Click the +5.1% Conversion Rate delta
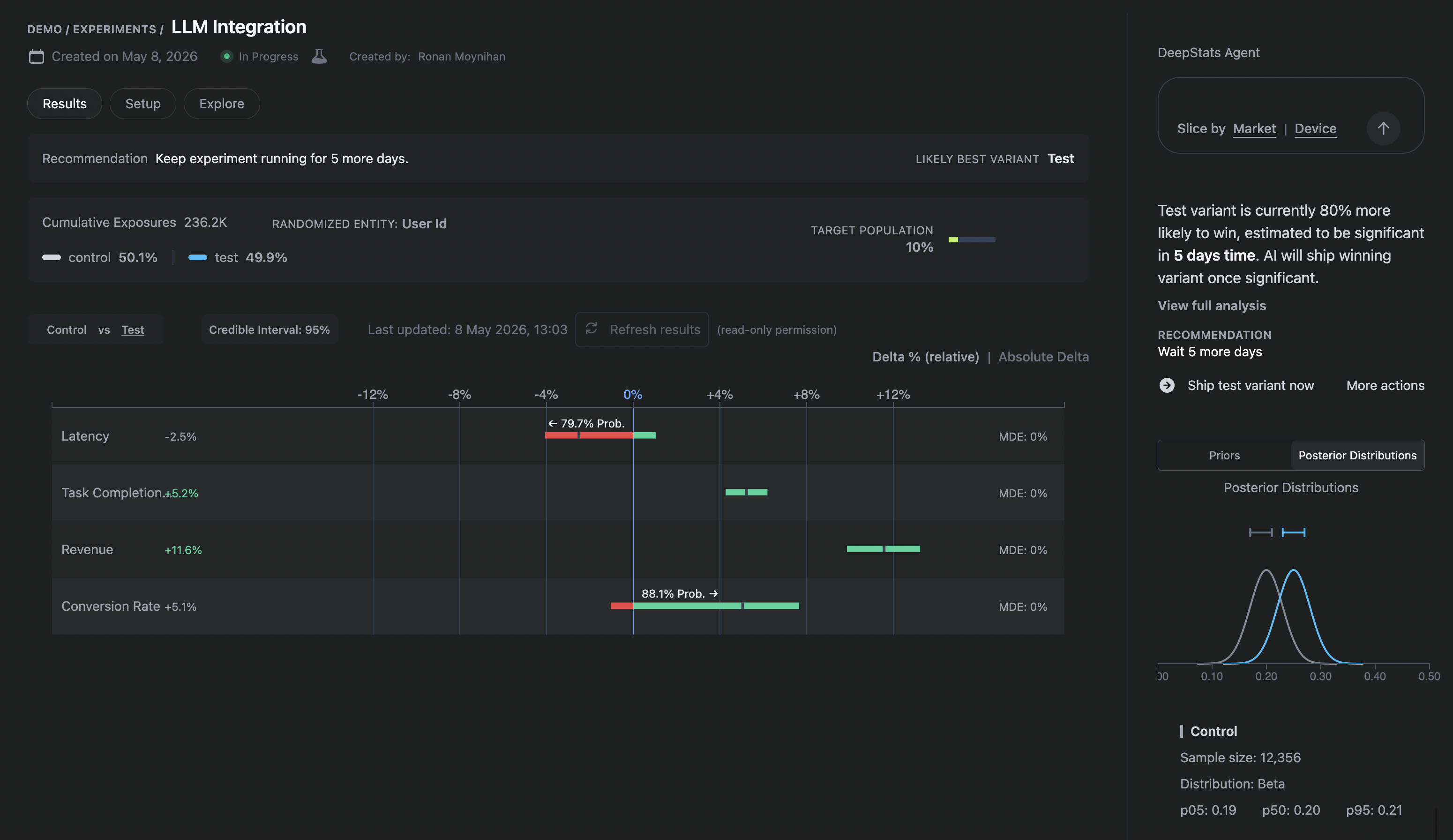The height and width of the screenshot is (840, 1453). click(180, 607)
